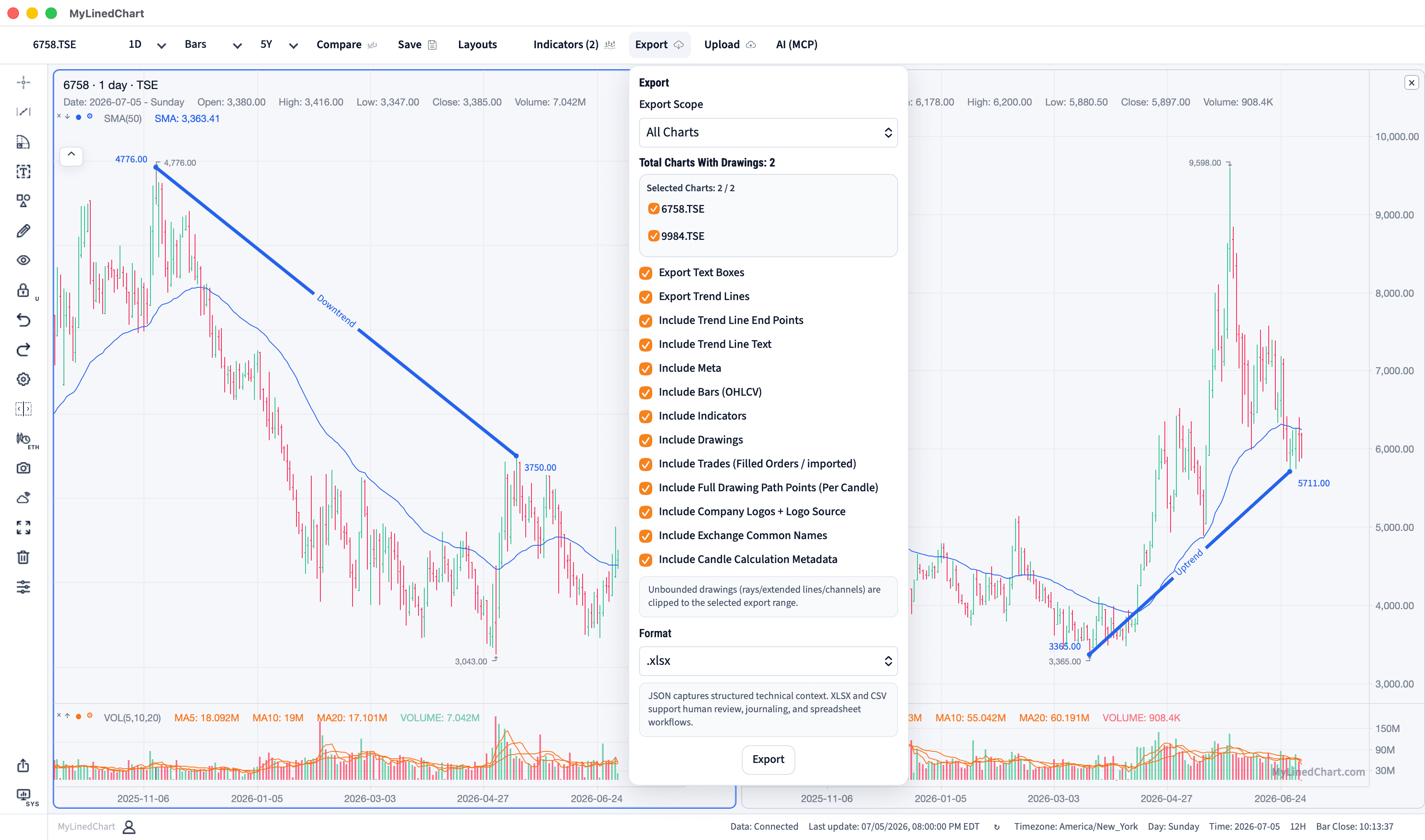Click the Export toolbar menu item
The width and height of the screenshot is (1425, 840).
click(x=660, y=45)
